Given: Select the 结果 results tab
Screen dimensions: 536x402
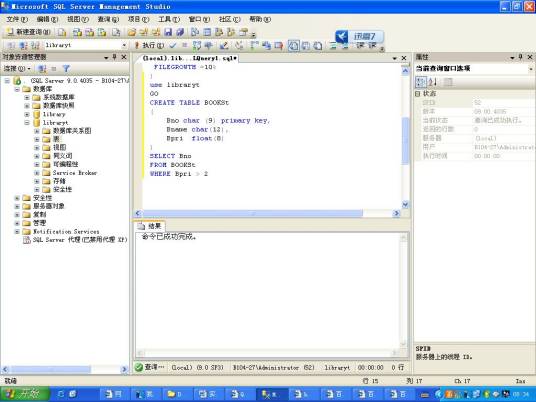Looking at the screenshot, I should pyautogui.click(x=150, y=226).
